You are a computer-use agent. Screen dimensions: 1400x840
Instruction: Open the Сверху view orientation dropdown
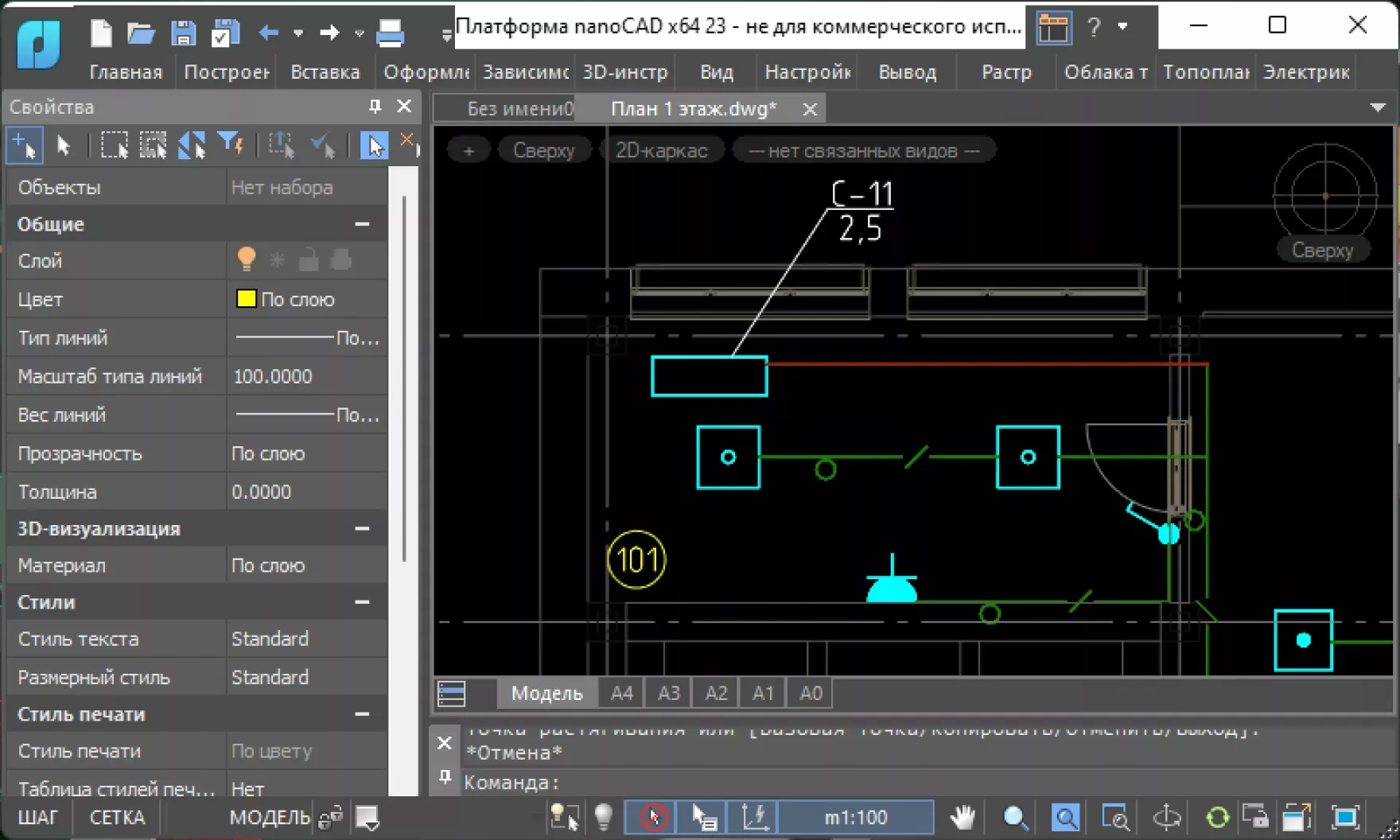tap(545, 150)
